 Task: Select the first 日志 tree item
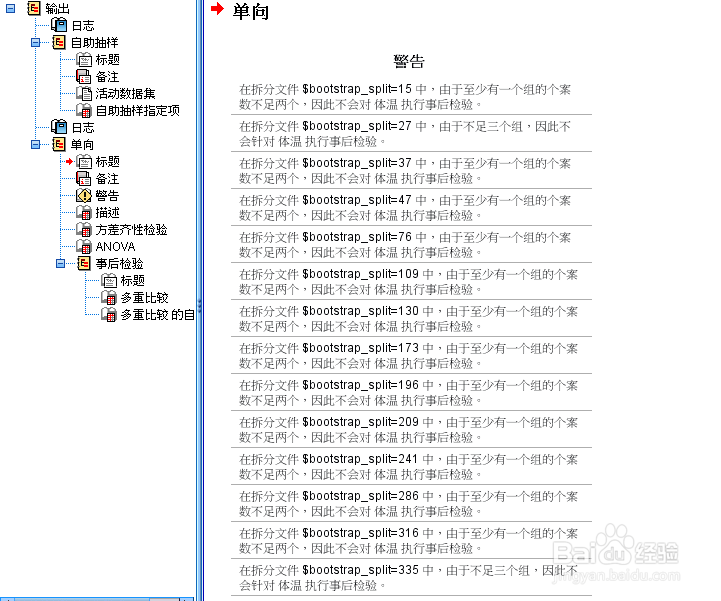[x=83, y=26]
